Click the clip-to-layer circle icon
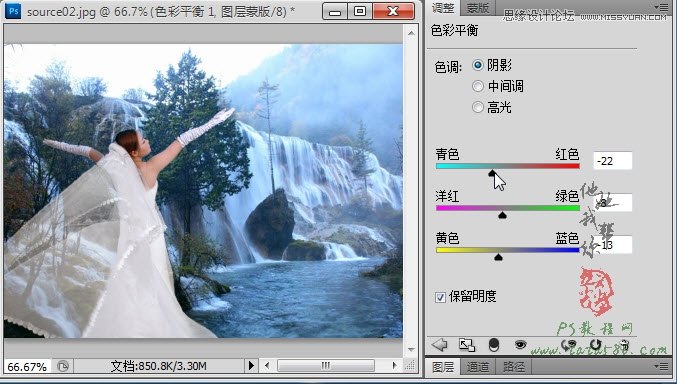This screenshot has width=677, height=384. 494,345
